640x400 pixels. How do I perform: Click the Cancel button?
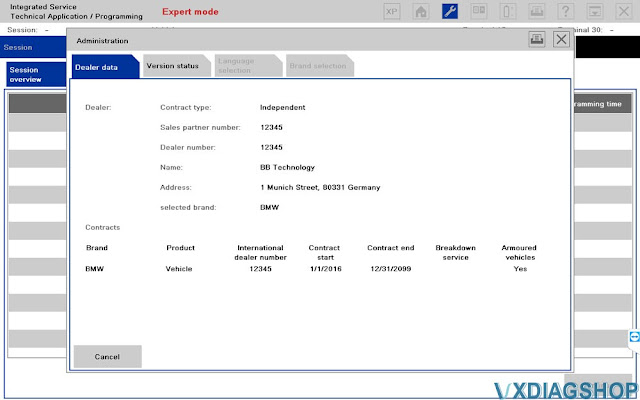tap(107, 356)
